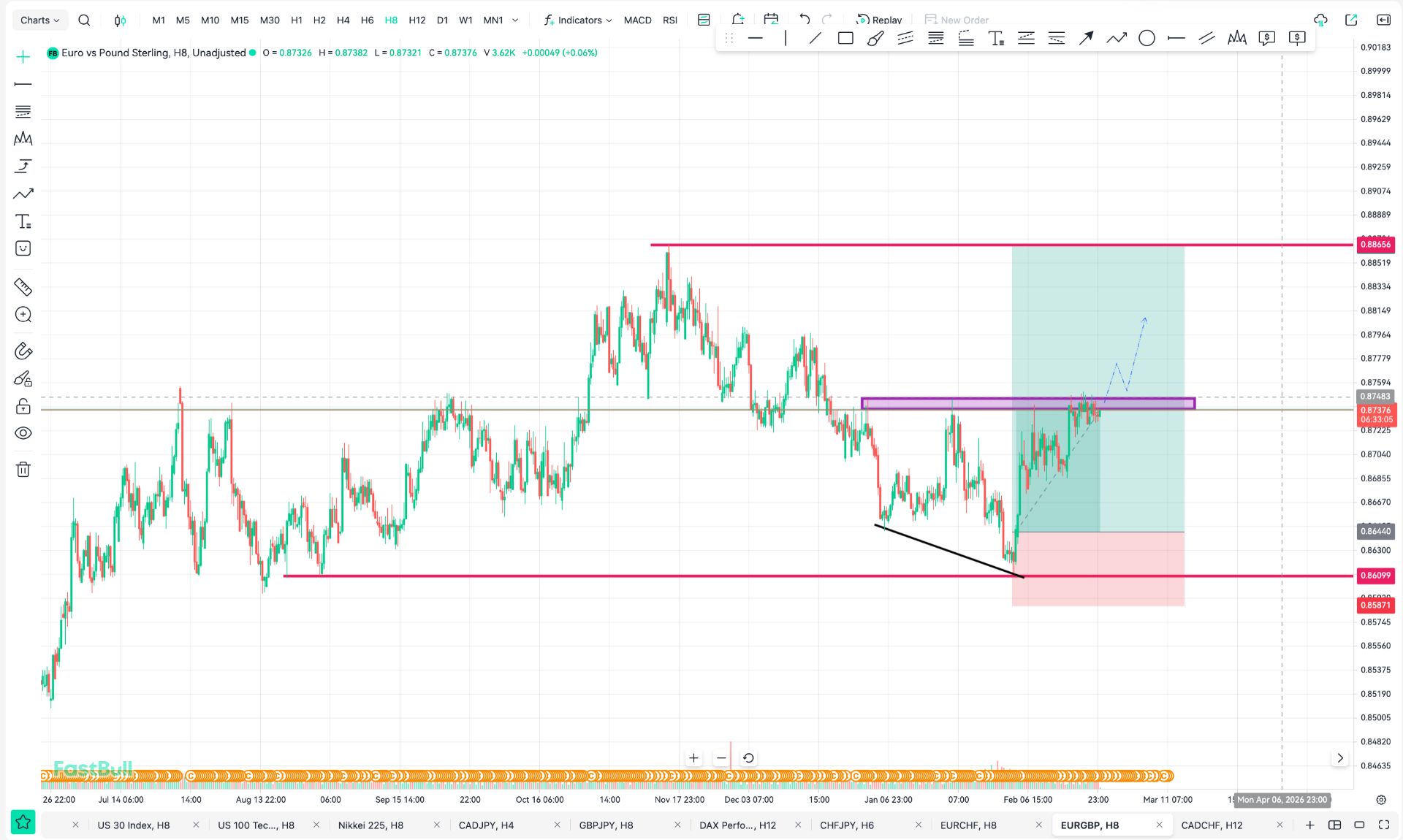The width and height of the screenshot is (1403, 840).
Task: Toggle the lock drawings icon
Action: tap(23, 406)
